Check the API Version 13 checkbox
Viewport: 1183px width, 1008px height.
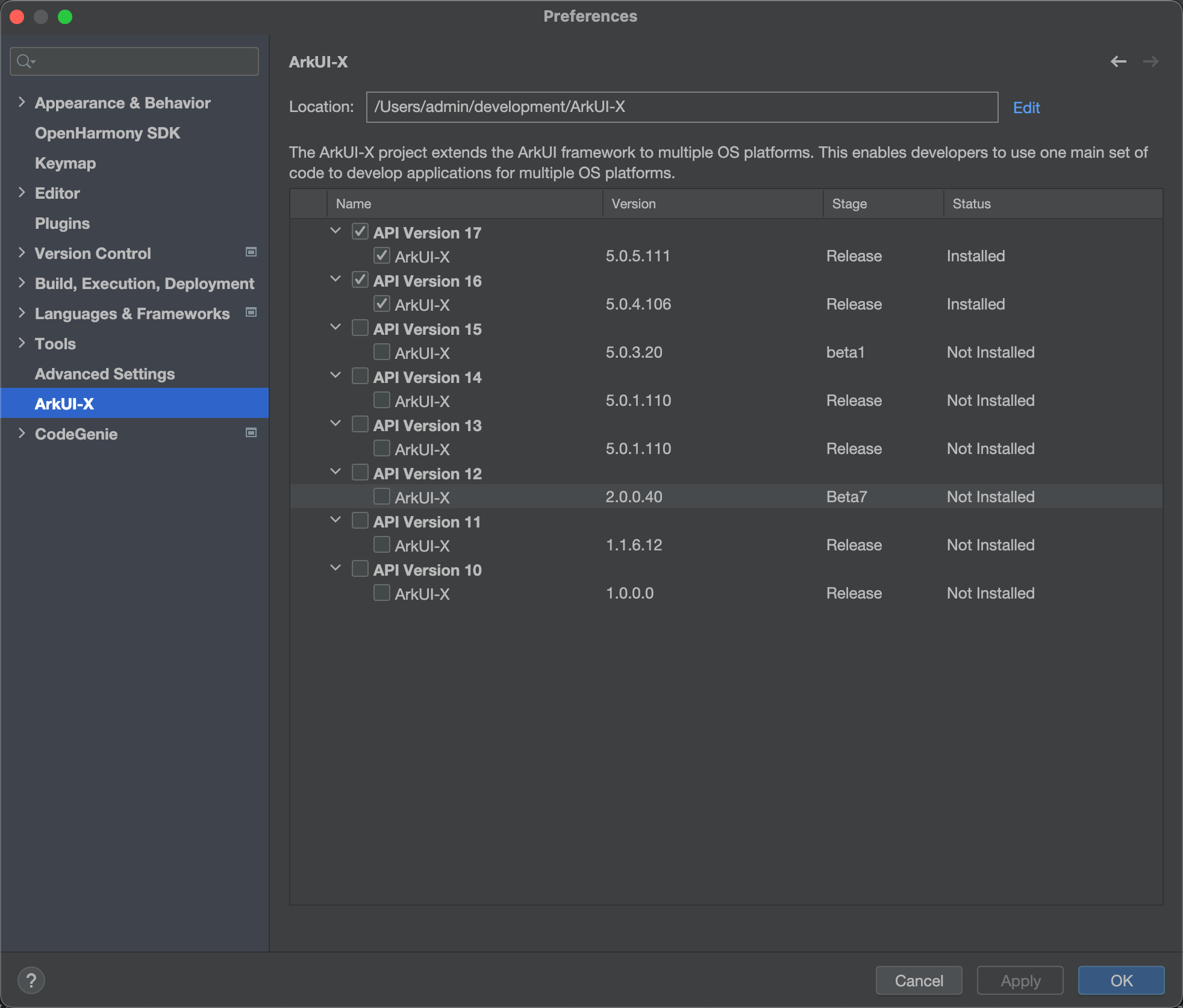(360, 425)
